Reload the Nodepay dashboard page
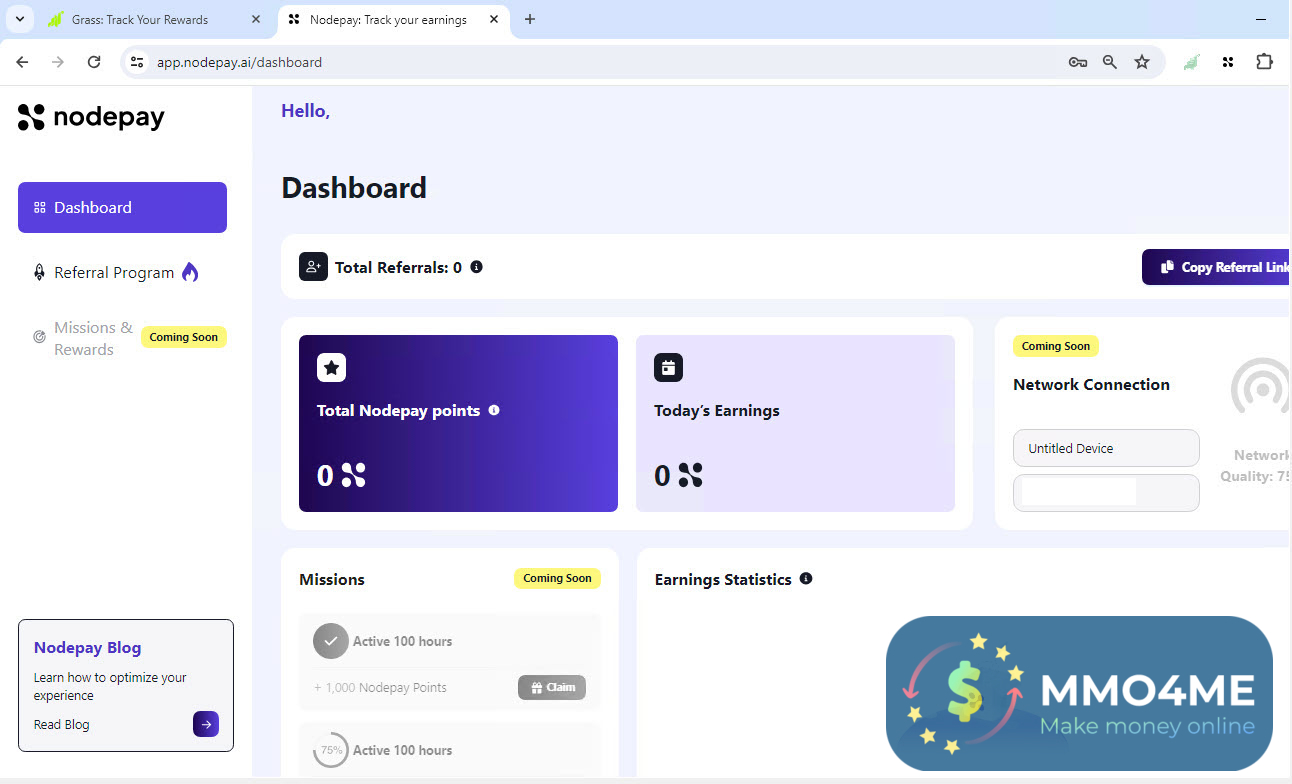 coord(94,62)
